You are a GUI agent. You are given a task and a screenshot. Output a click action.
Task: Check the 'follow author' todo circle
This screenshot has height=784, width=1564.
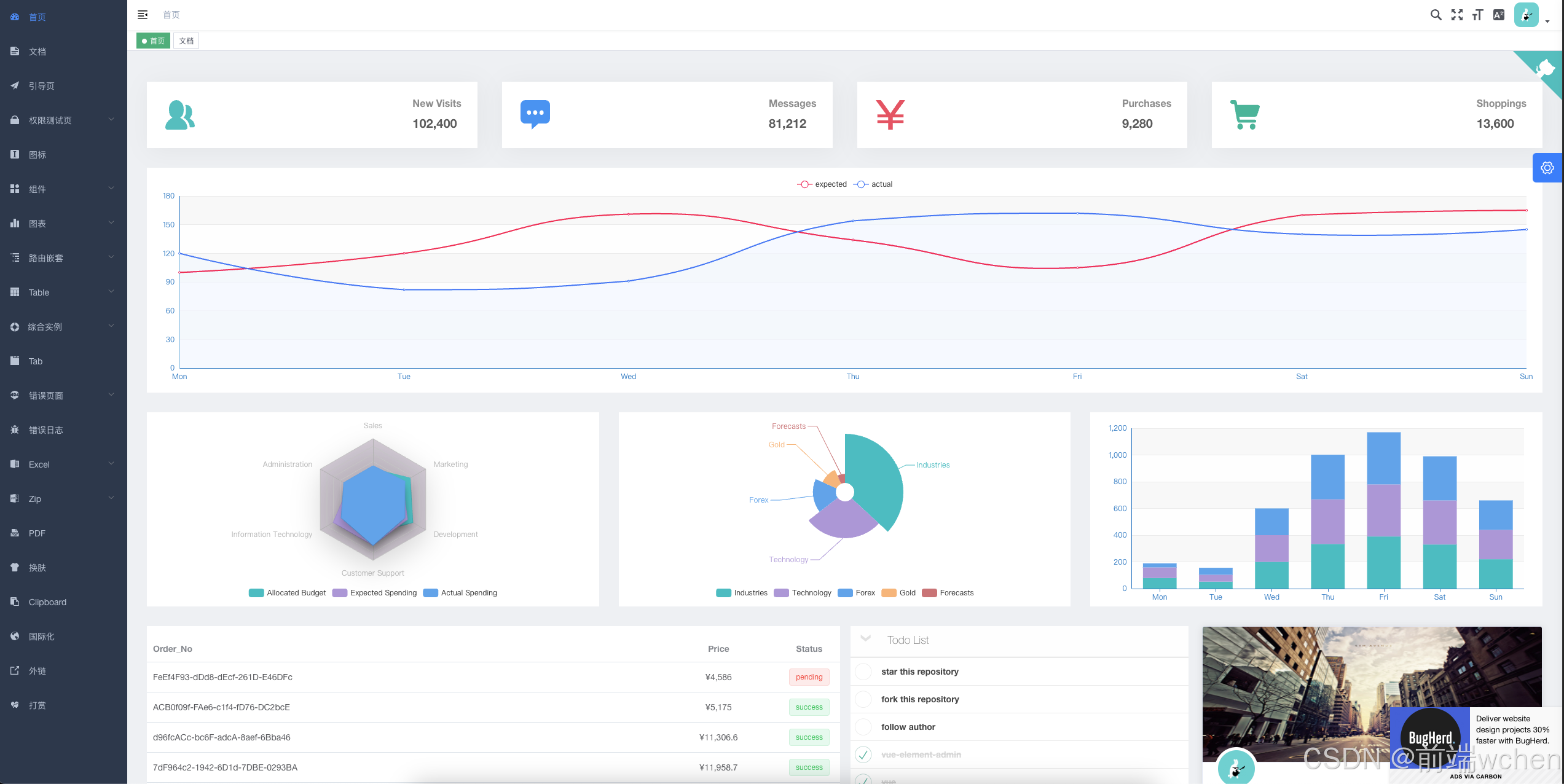click(863, 727)
